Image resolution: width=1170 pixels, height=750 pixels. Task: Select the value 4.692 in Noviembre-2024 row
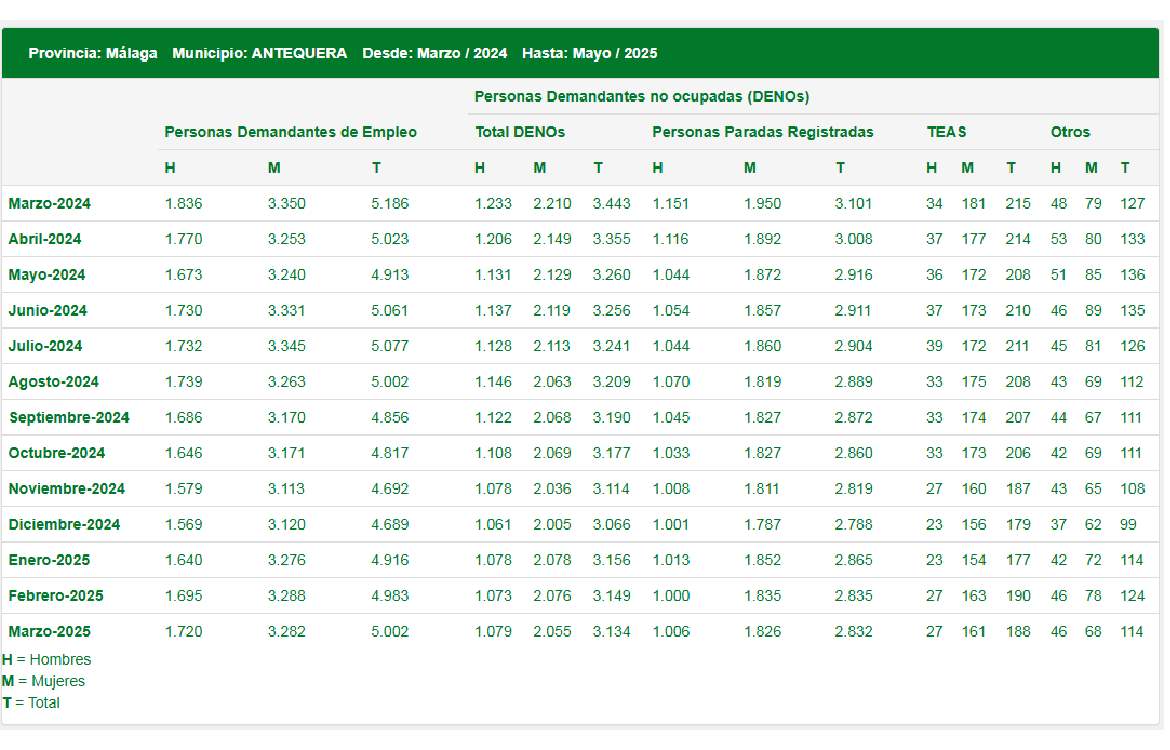[x=390, y=489]
